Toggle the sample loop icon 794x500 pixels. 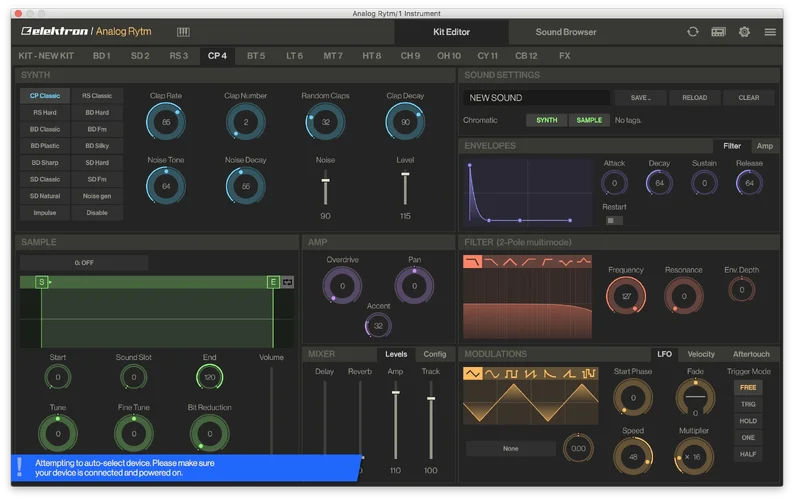click(288, 282)
